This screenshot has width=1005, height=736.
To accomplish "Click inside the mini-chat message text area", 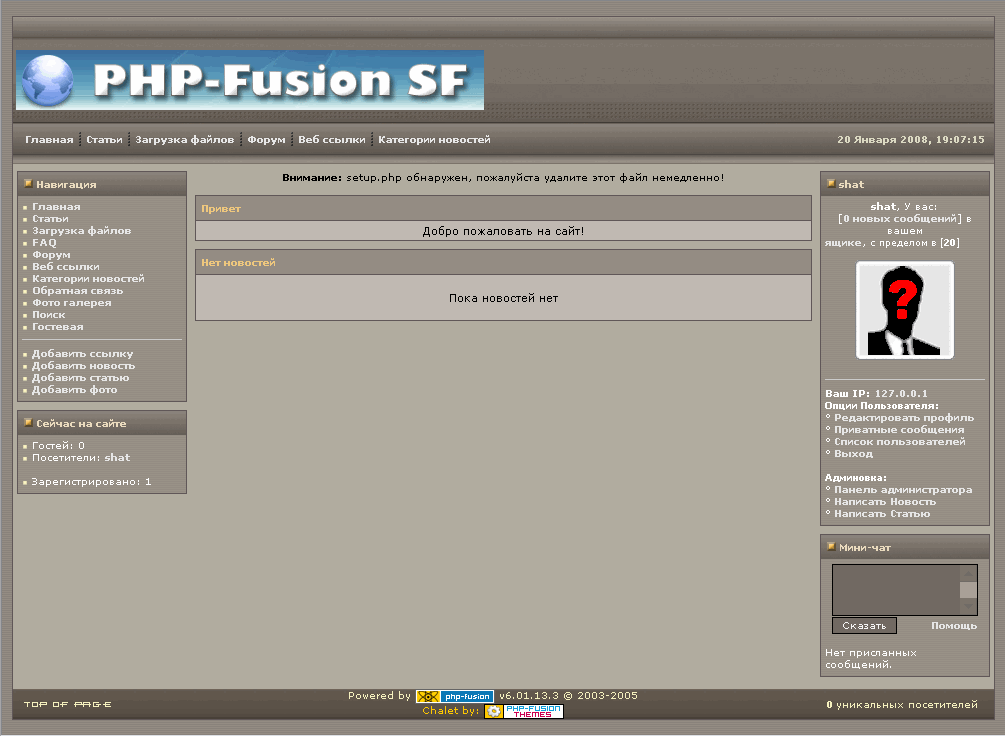I will point(896,590).
